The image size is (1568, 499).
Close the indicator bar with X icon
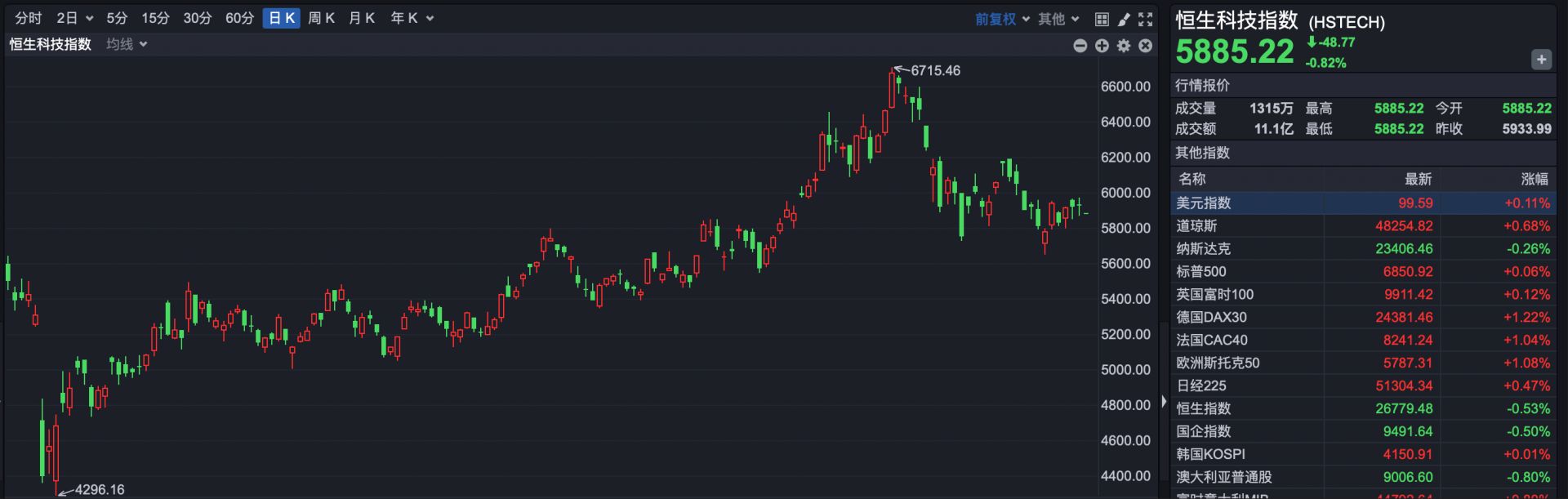pyautogui.click(x=1146, y=46)
